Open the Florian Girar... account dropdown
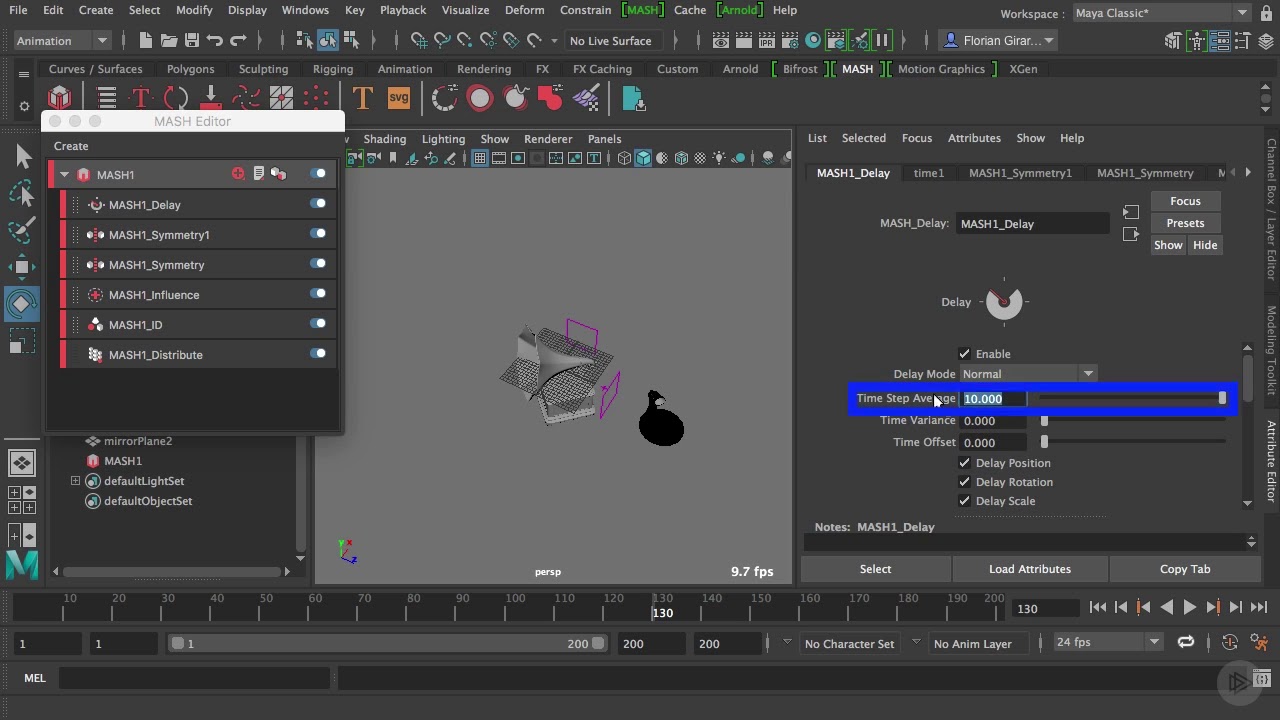The width and height of the screenshot is (1280, 720). tap(1000, 41)
